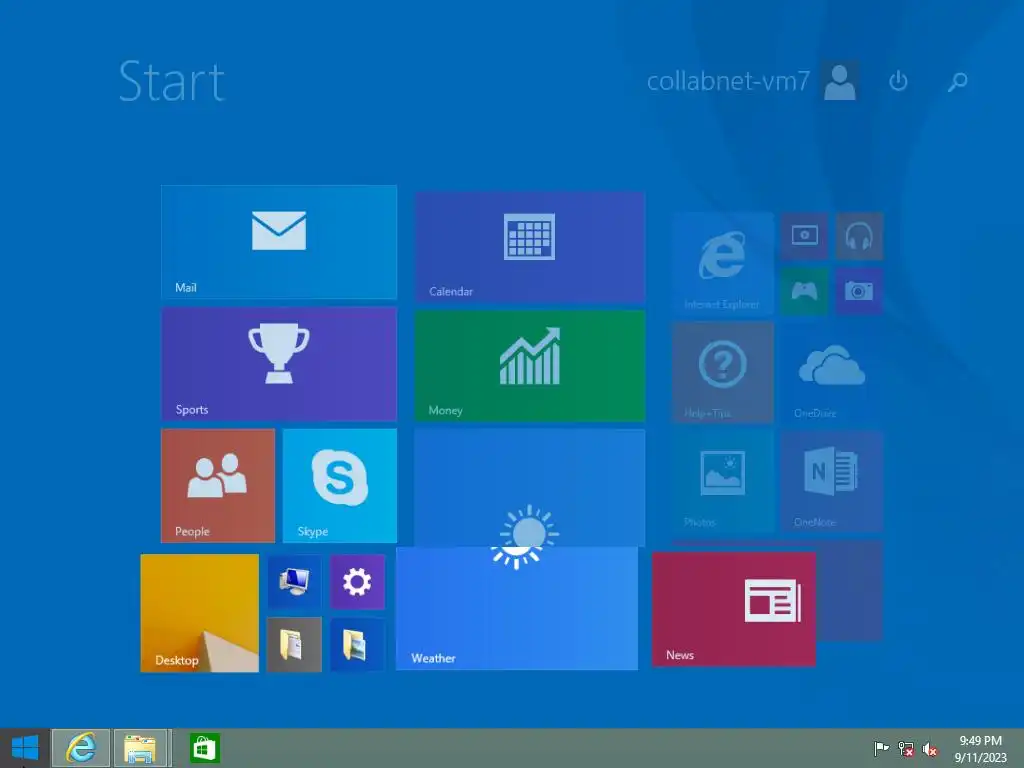
Task: Open Internet Explorer from the taskbar
Action: coord(81,748)
